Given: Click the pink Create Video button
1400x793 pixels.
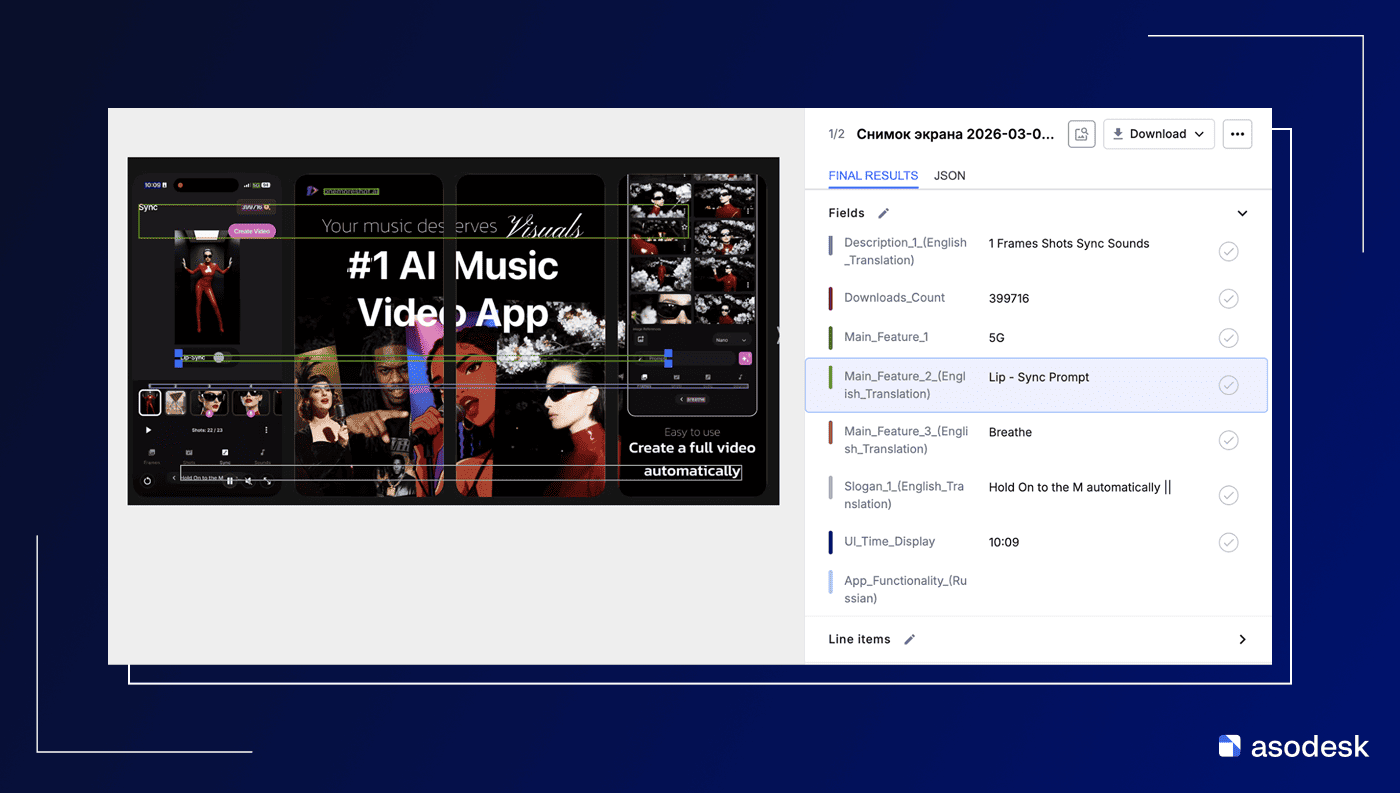Looking at the screenshot, I should point(252,231).
